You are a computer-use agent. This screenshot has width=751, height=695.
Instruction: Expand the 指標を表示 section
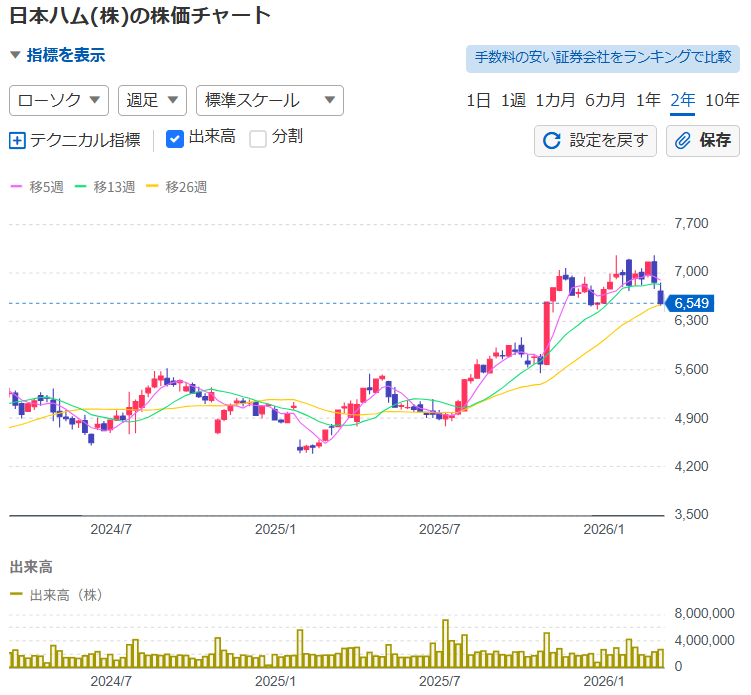coord(58,56)
